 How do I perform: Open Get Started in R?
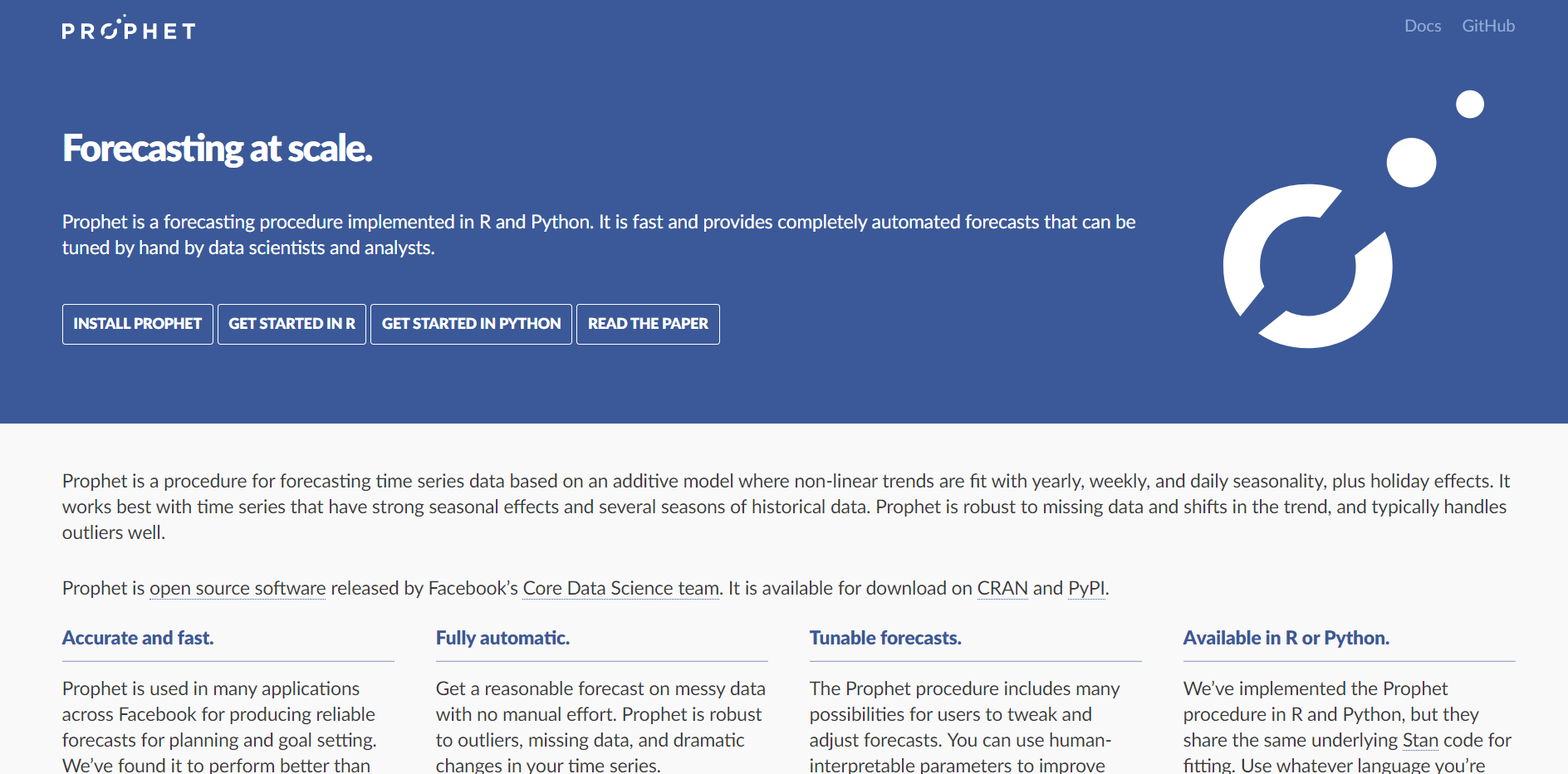click(x=292, y=324)
